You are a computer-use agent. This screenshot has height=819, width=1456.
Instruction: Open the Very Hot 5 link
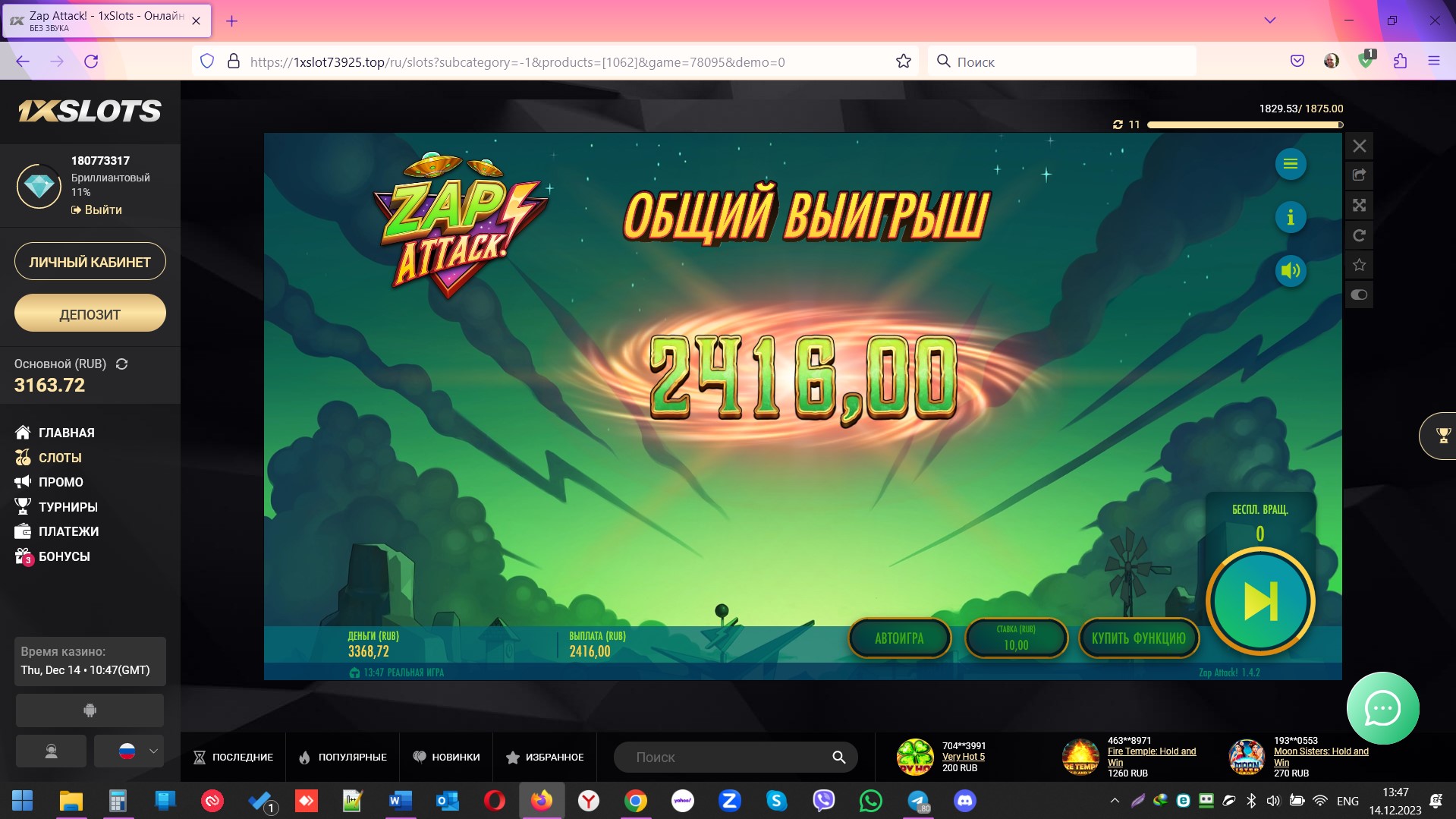pos(964,757)
